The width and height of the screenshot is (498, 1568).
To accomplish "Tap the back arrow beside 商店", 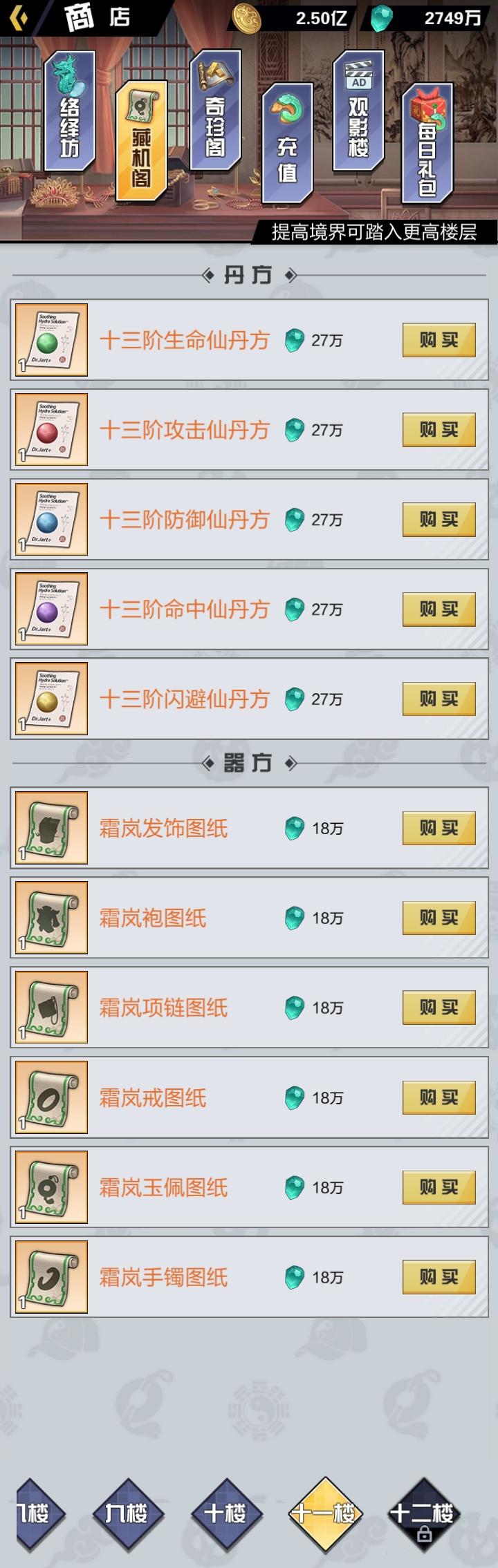I will 19,17.
